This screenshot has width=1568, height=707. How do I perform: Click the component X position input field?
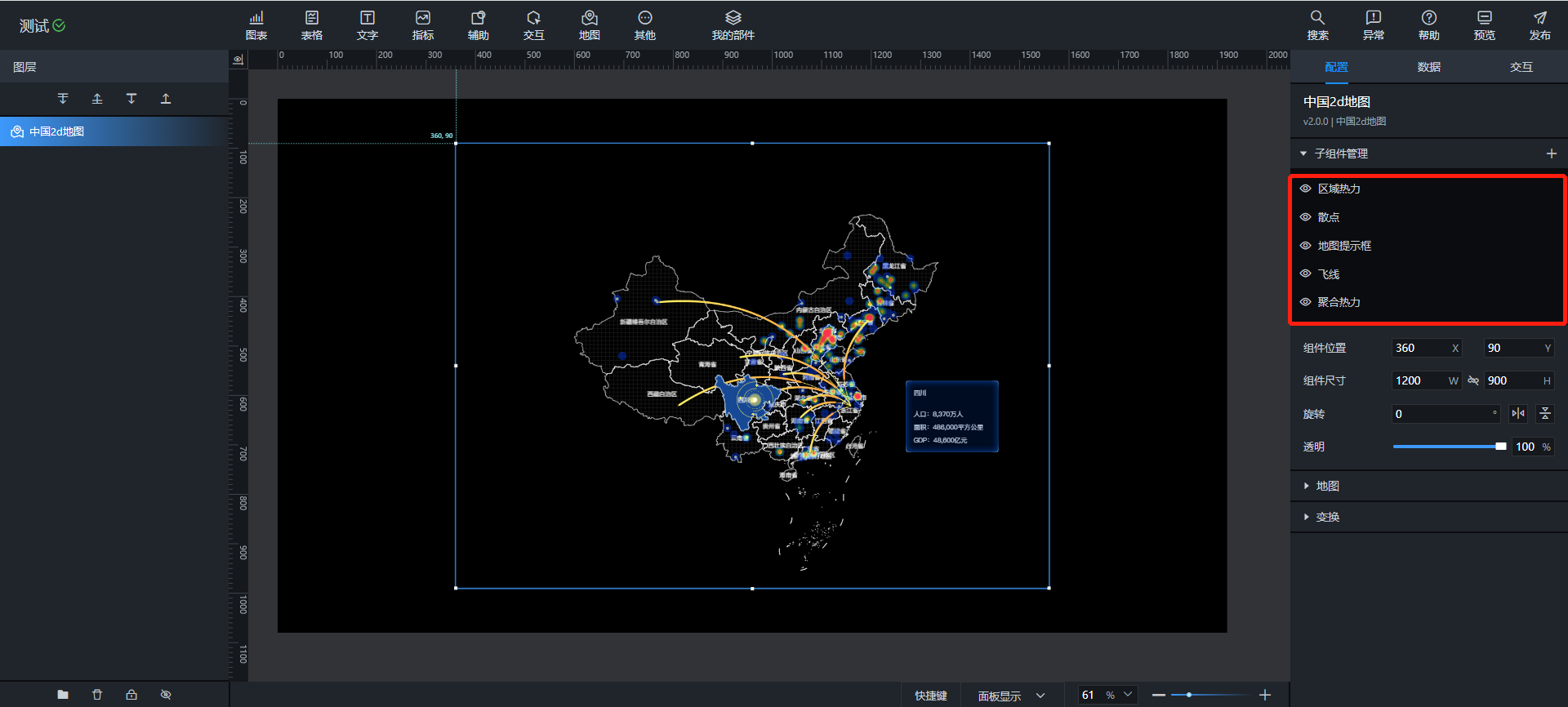(x=1419, y=348)
